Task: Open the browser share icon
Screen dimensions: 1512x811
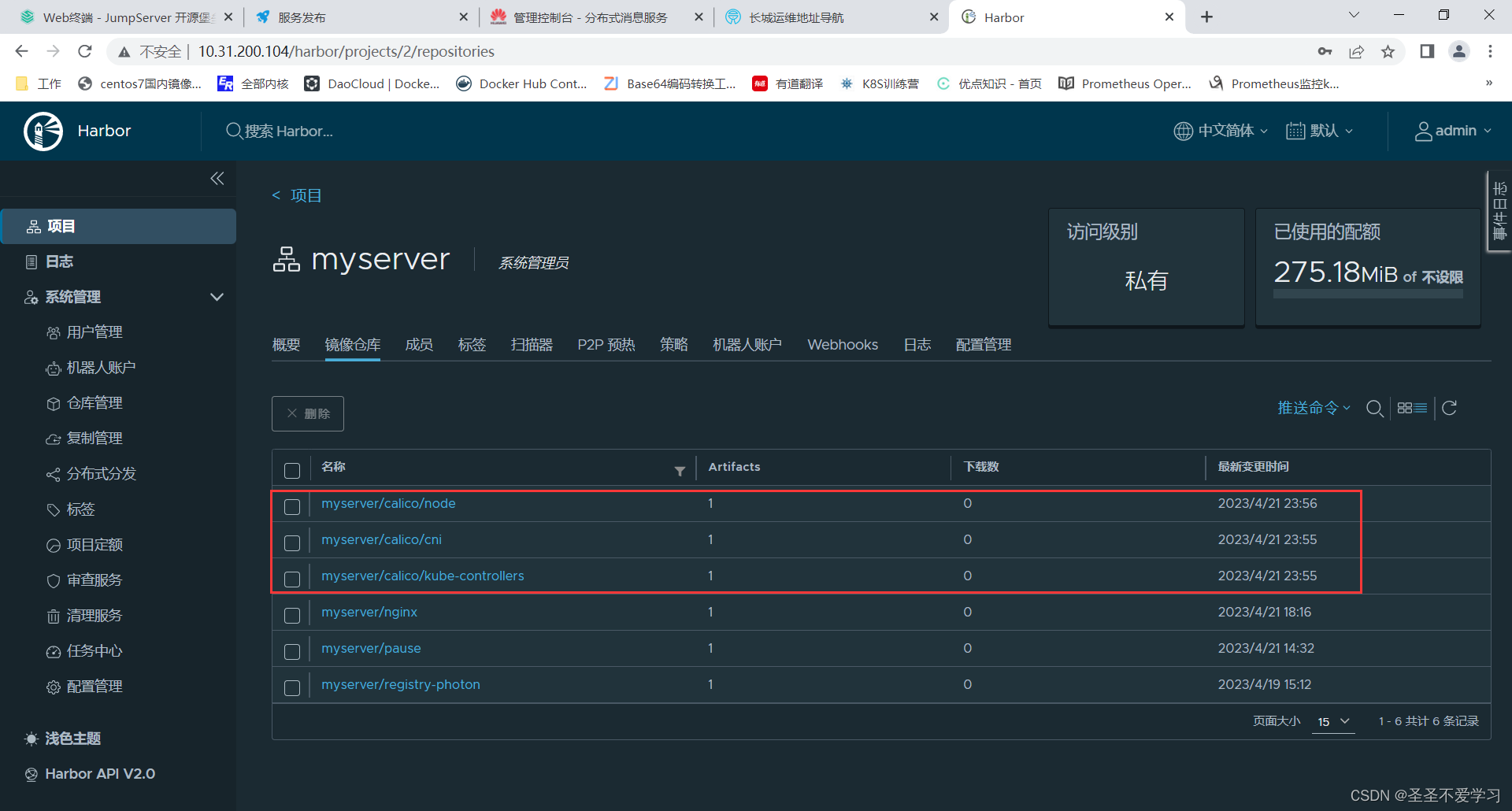Action: click(x=1356, y=51)
